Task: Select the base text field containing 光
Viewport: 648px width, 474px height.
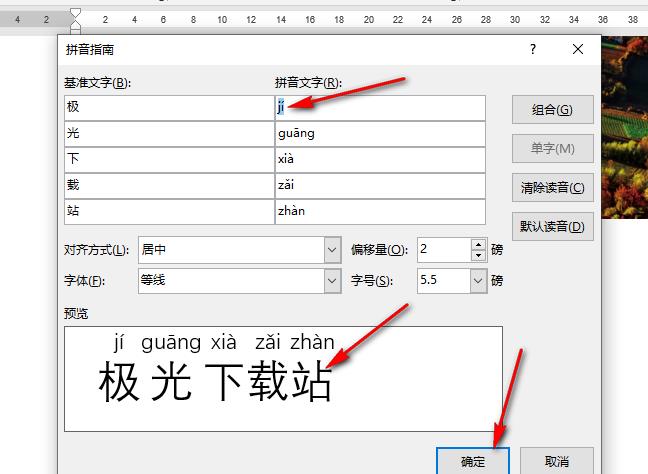Action: pos(169,134)
